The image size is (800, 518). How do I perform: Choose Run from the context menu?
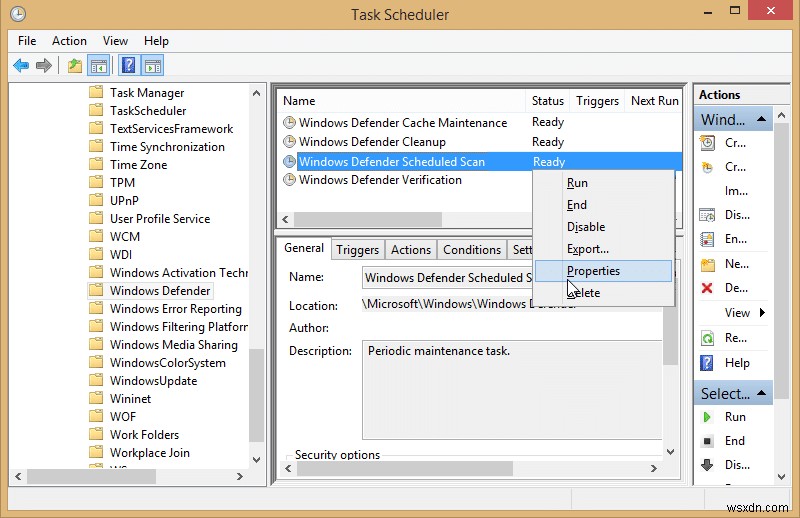pos(603,183)
